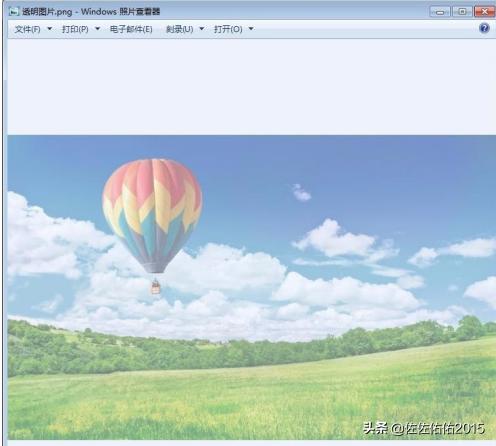Click the blue help question mark icon

click(484, 28)
